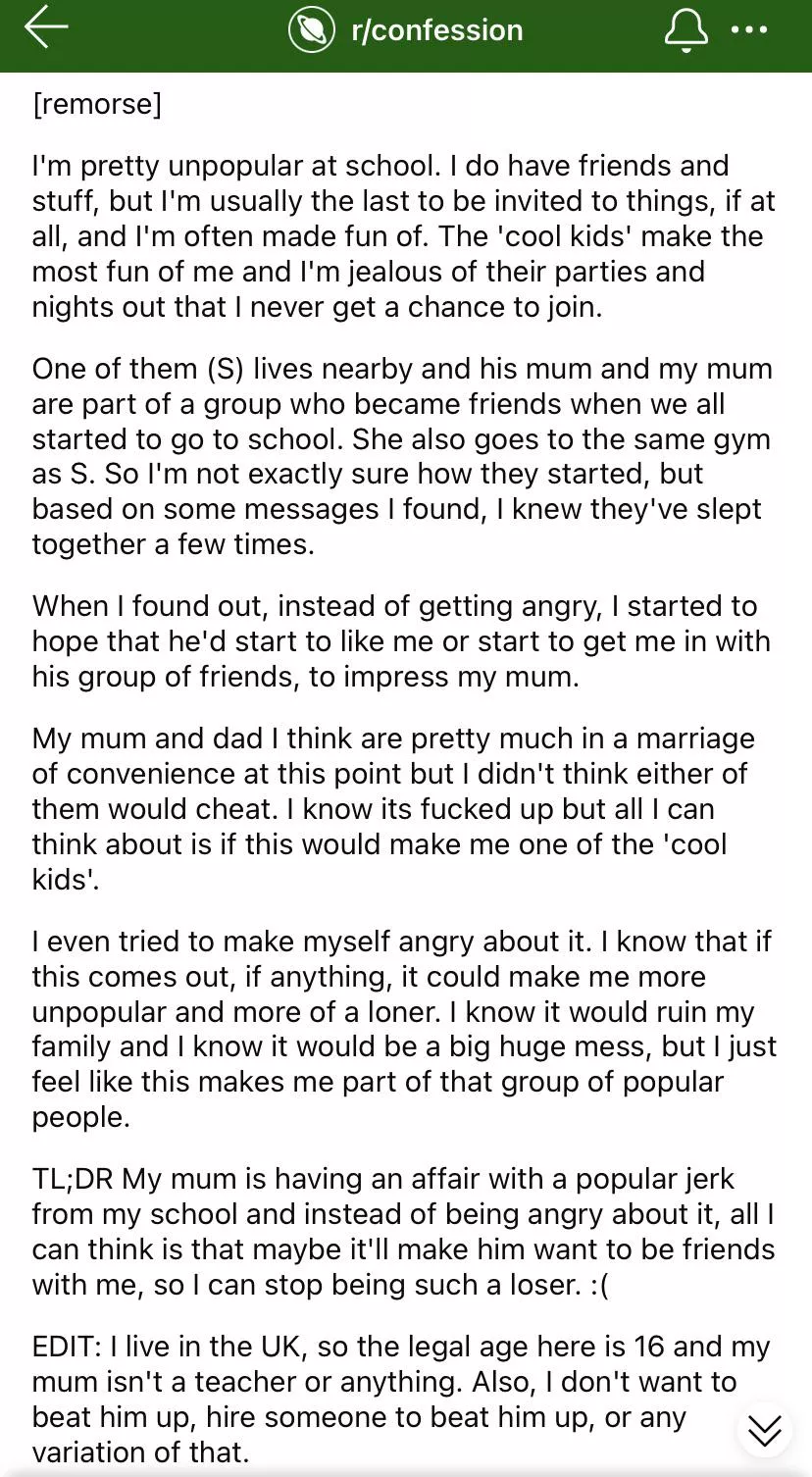Click the sad face emoticon after "loser."

[597, 1285]
